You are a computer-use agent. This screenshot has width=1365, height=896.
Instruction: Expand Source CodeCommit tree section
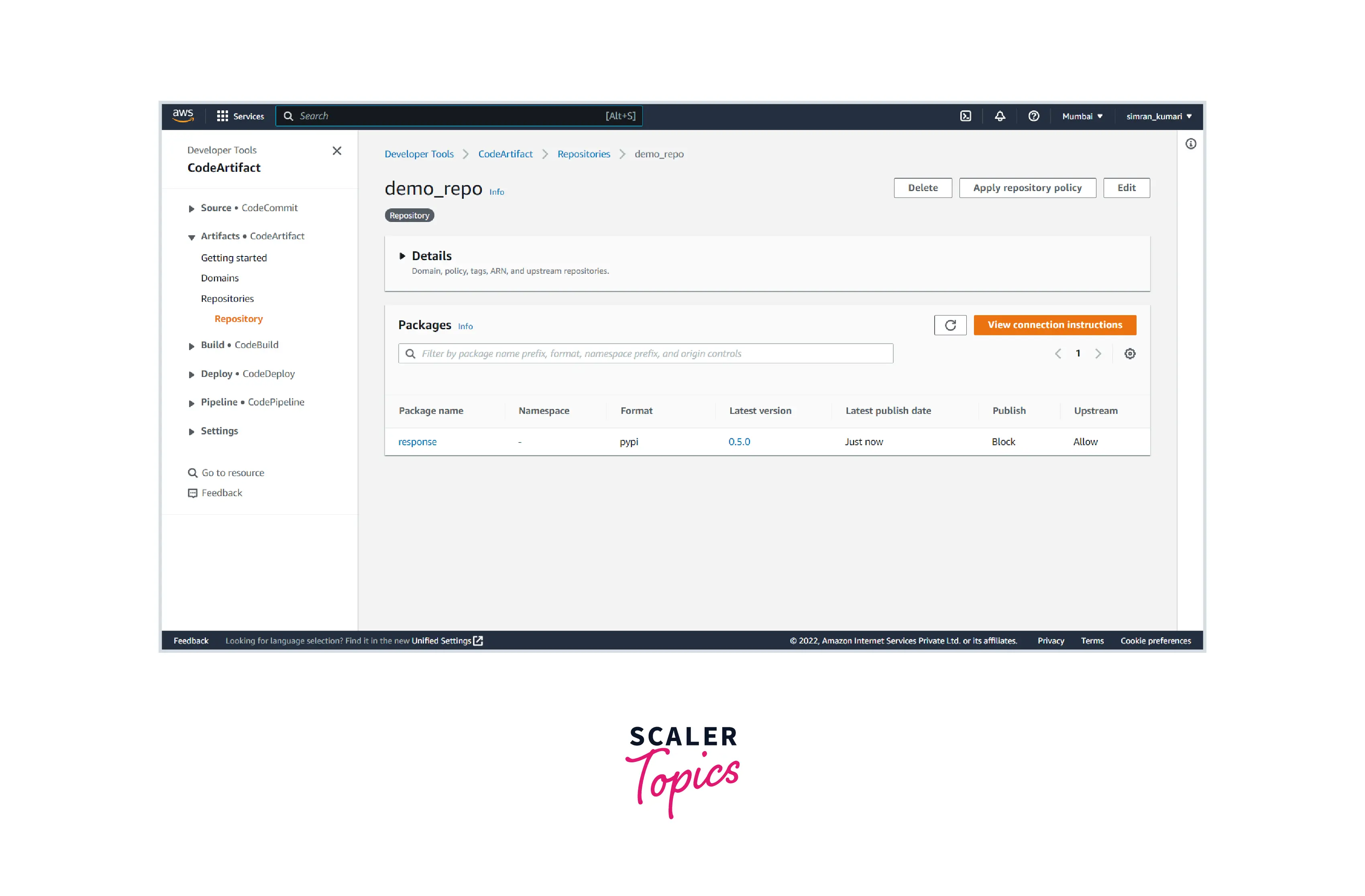pyautogui.click(x=192, y=209)
